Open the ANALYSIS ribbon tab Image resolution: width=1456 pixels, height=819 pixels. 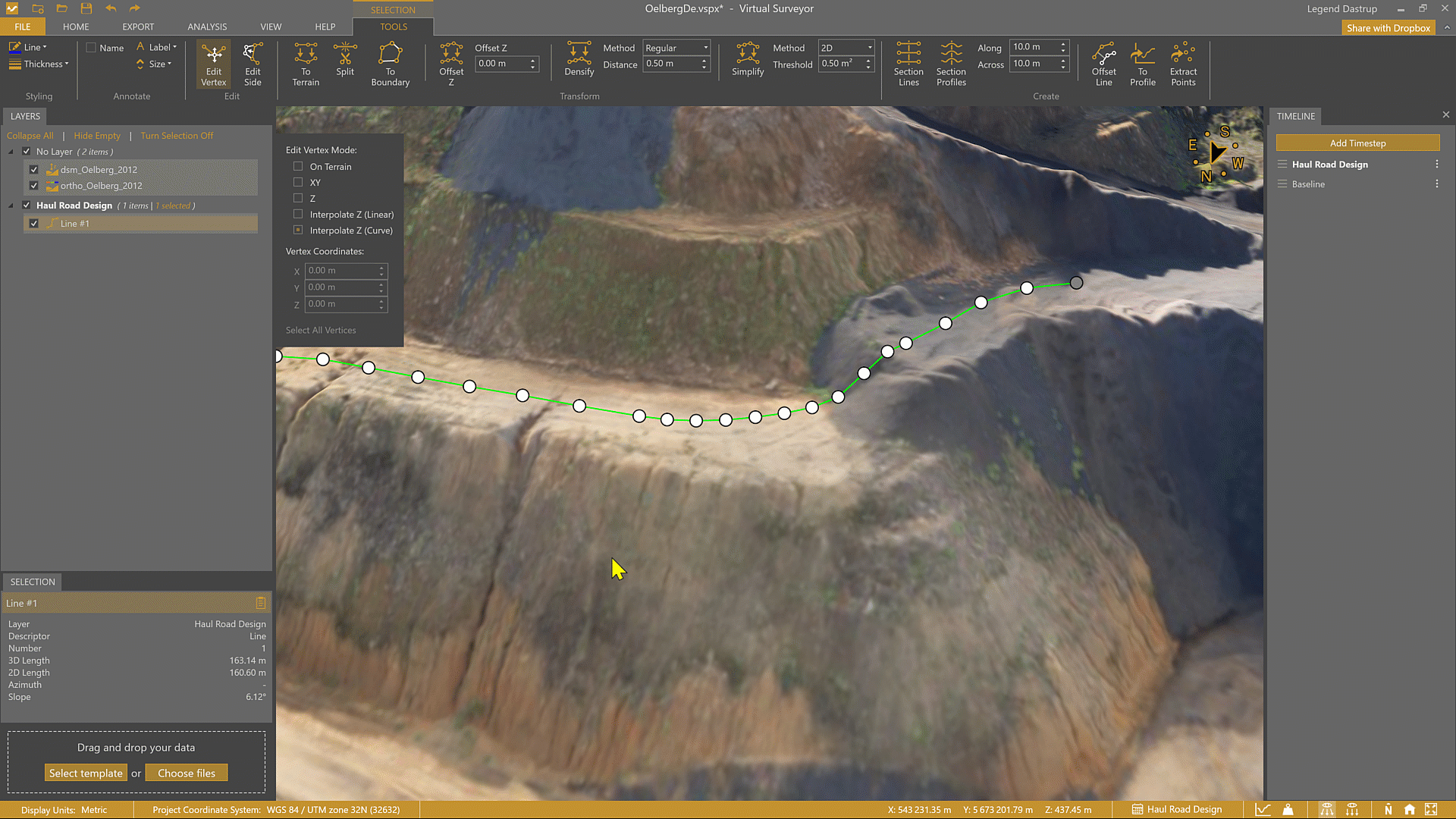click(207, 27)
